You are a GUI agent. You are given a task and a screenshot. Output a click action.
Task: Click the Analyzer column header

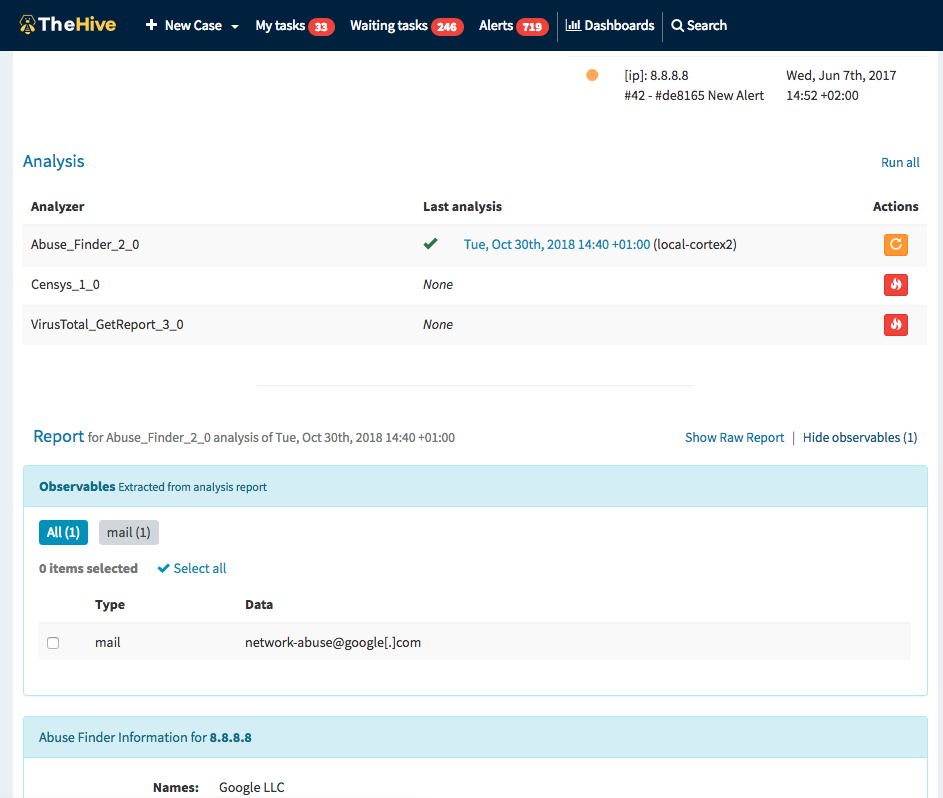click(x=58, y=206)
